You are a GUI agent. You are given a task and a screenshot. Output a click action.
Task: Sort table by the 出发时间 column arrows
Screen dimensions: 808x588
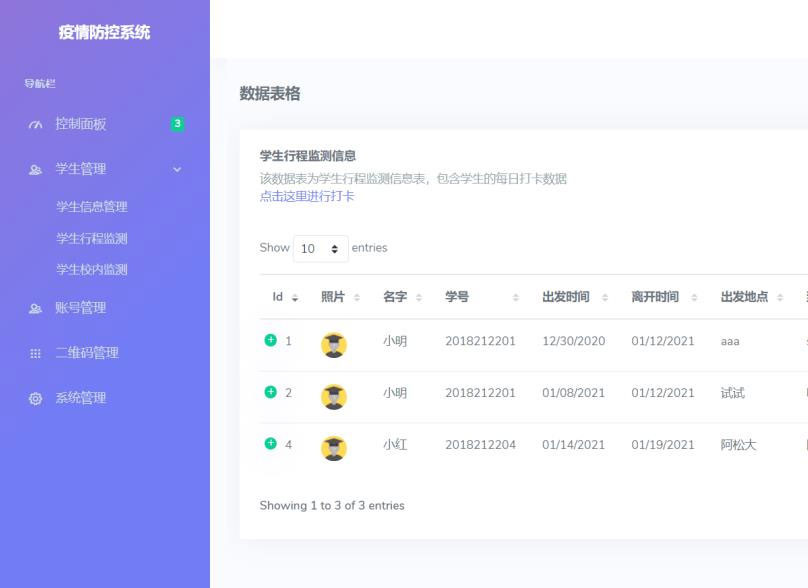pyautogui.click(x=605, y=298)
